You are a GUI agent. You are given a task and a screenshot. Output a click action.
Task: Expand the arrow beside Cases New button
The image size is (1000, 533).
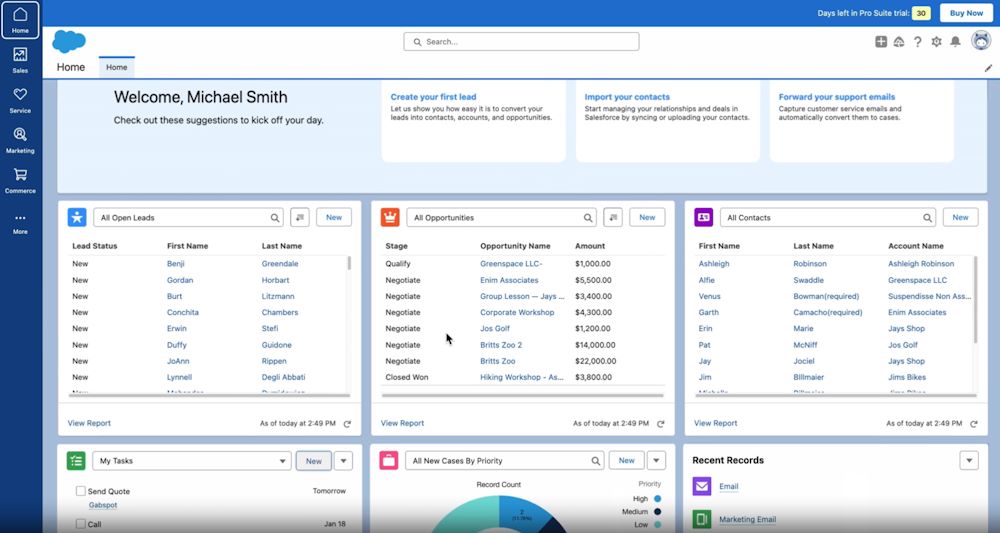(x=656, y=460)
